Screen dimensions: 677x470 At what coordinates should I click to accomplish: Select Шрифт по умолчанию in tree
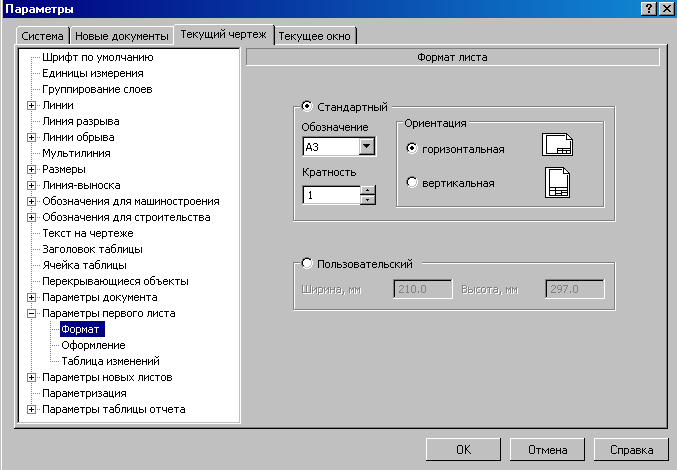[98, 57]
